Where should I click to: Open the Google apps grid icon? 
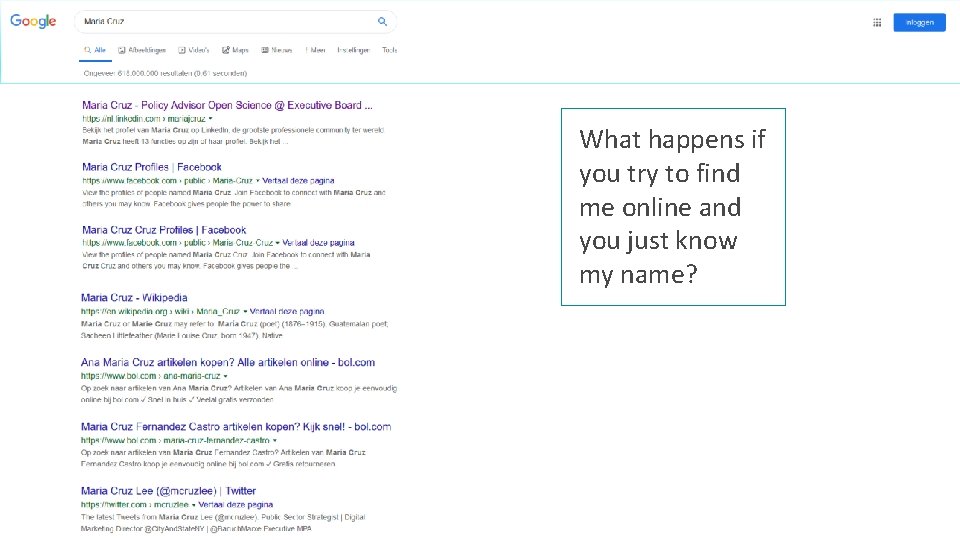877,23
